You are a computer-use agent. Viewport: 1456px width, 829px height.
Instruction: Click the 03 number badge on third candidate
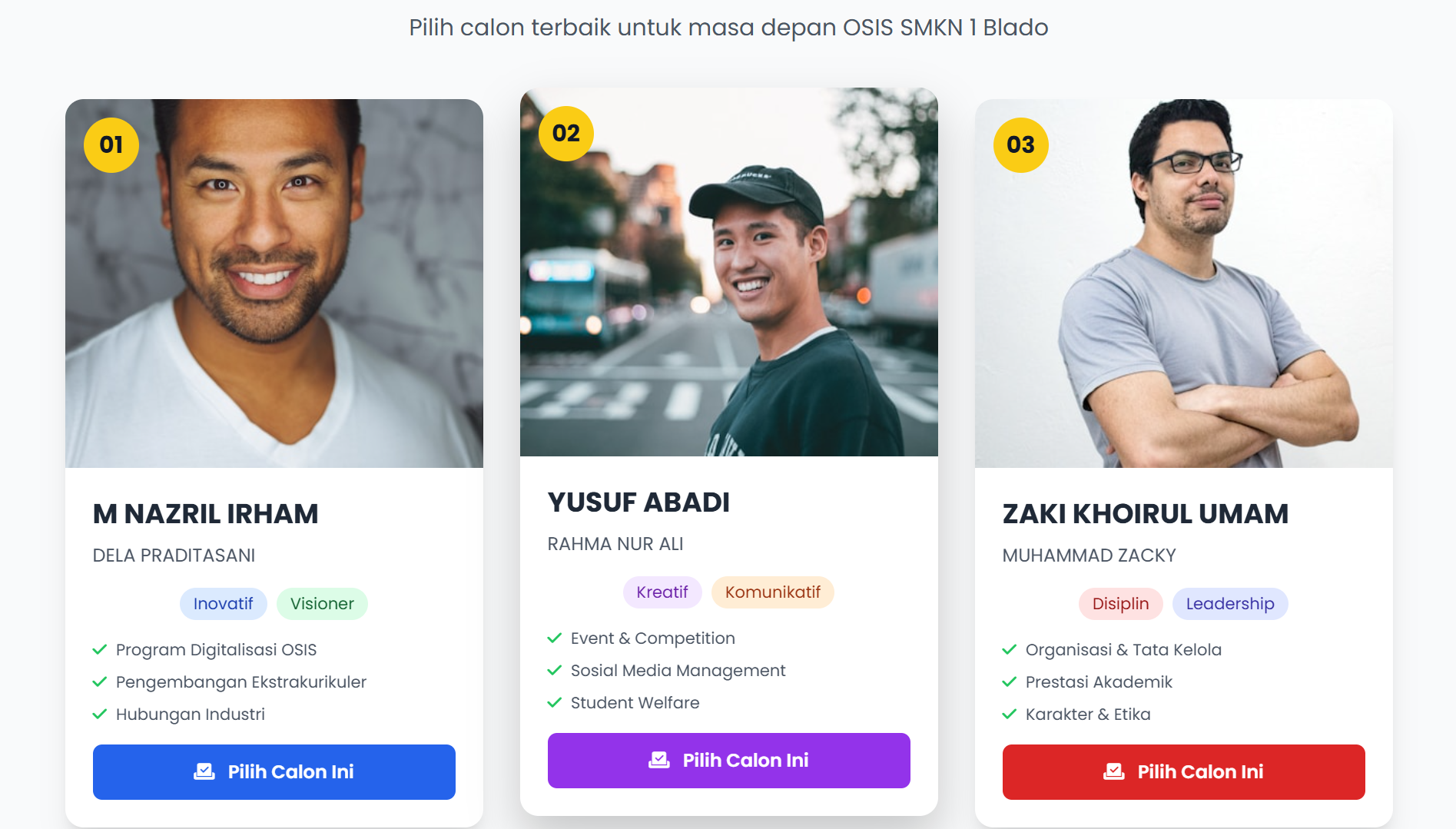1021,144
